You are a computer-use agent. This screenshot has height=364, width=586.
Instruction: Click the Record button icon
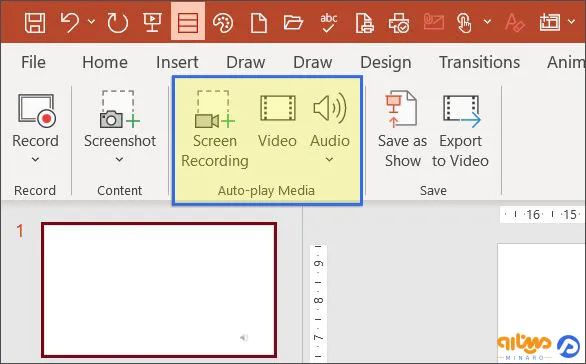(x=37, y=110)
